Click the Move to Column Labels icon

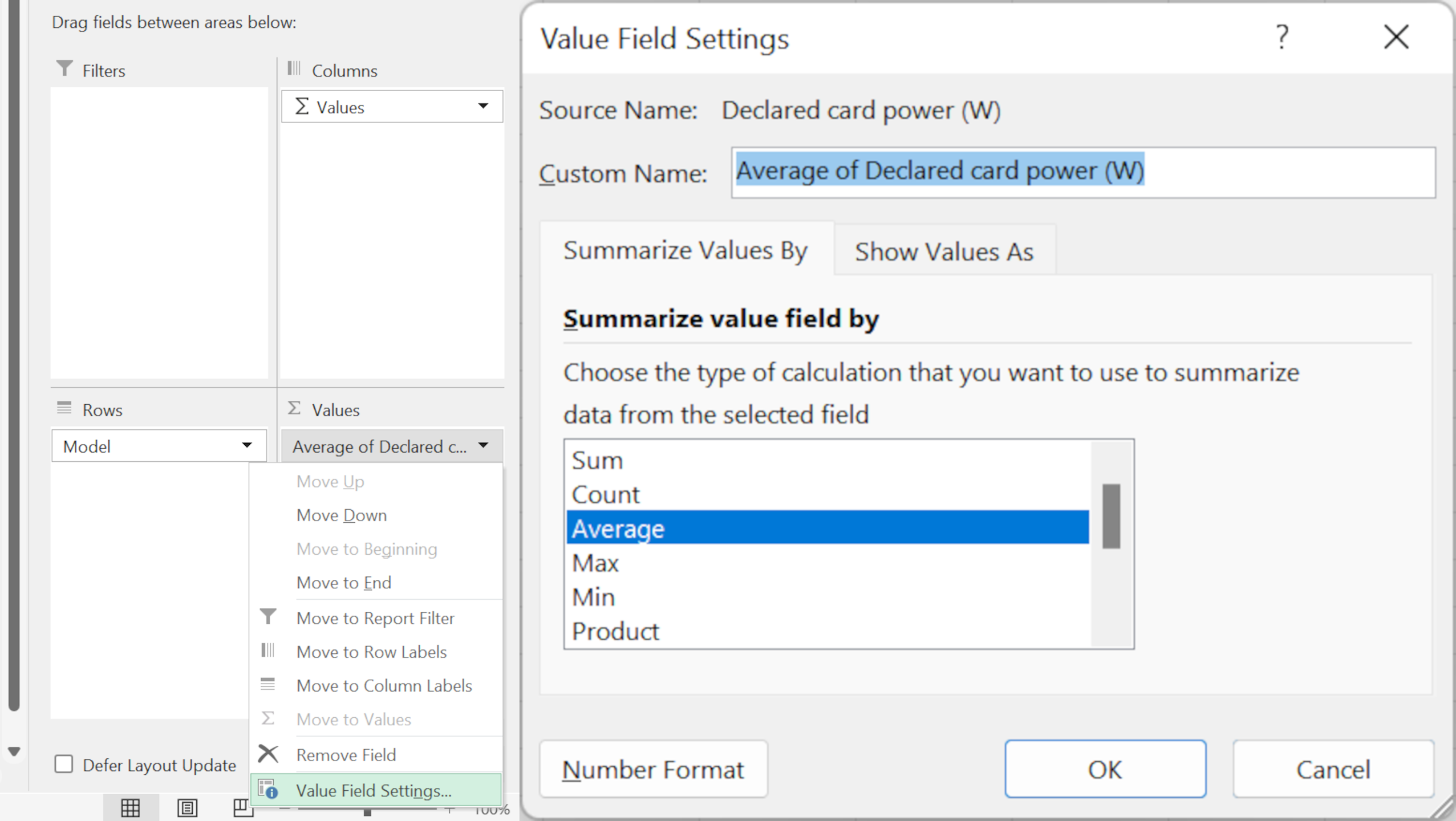tap(267, 684)
